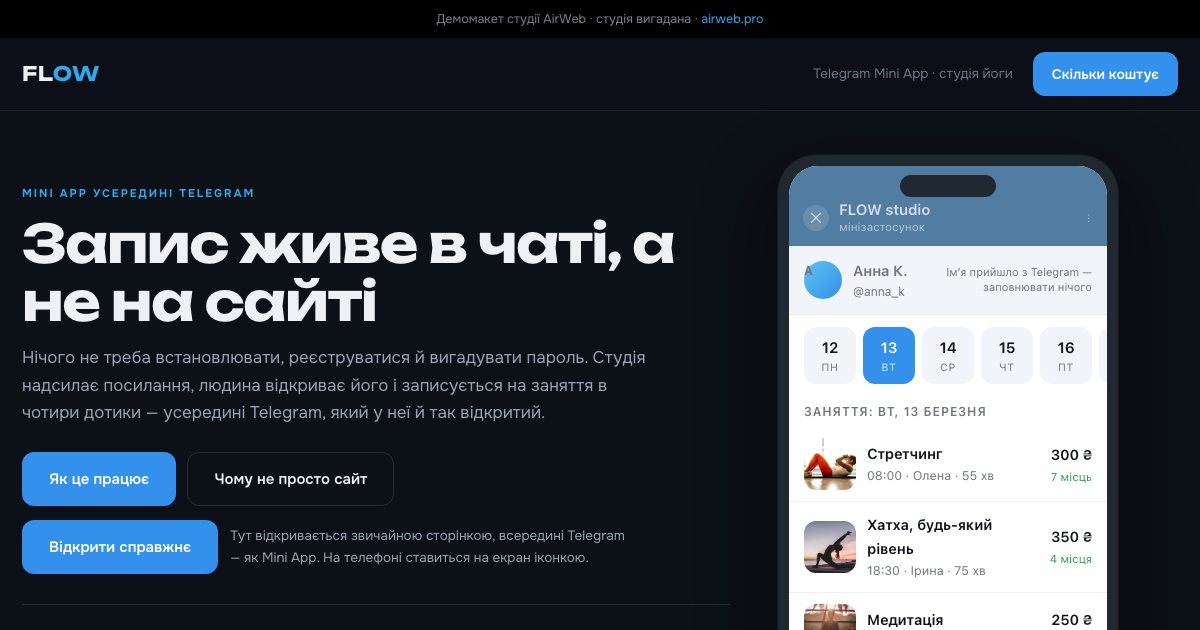The image size is (1200, 630).
Task: Open the three-dot menu in phone header
Action: [1089, 218]
